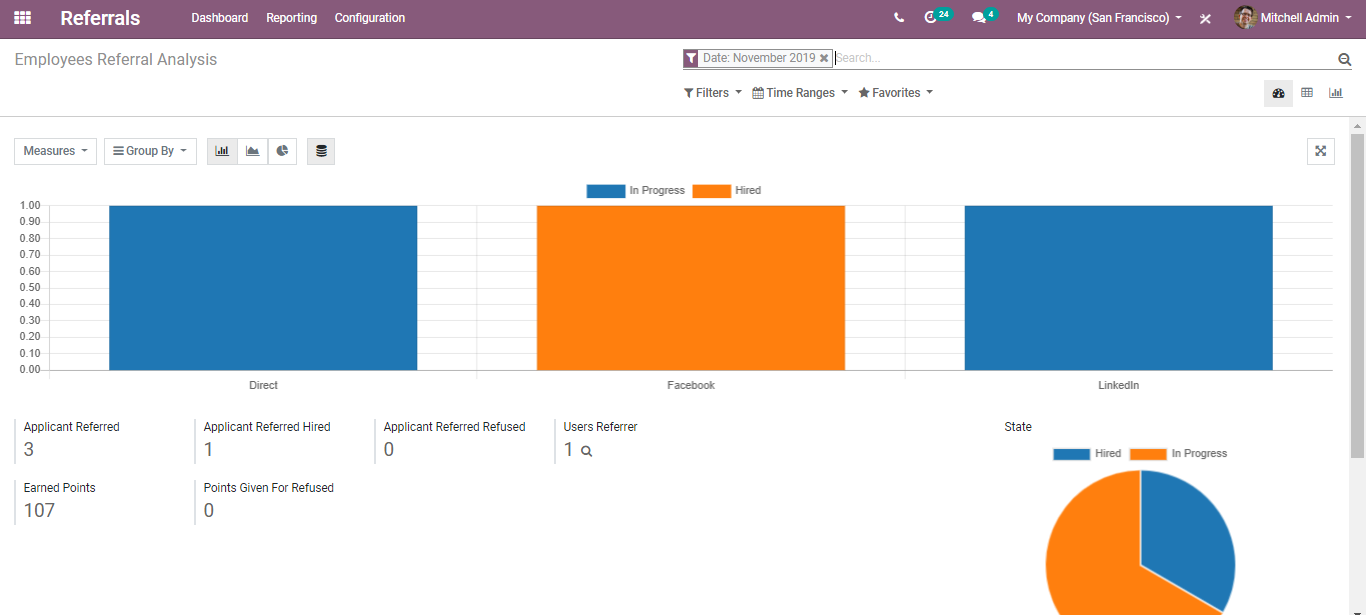Expand the Filters dropdown

pyautogui.click(x=713, y=93)
